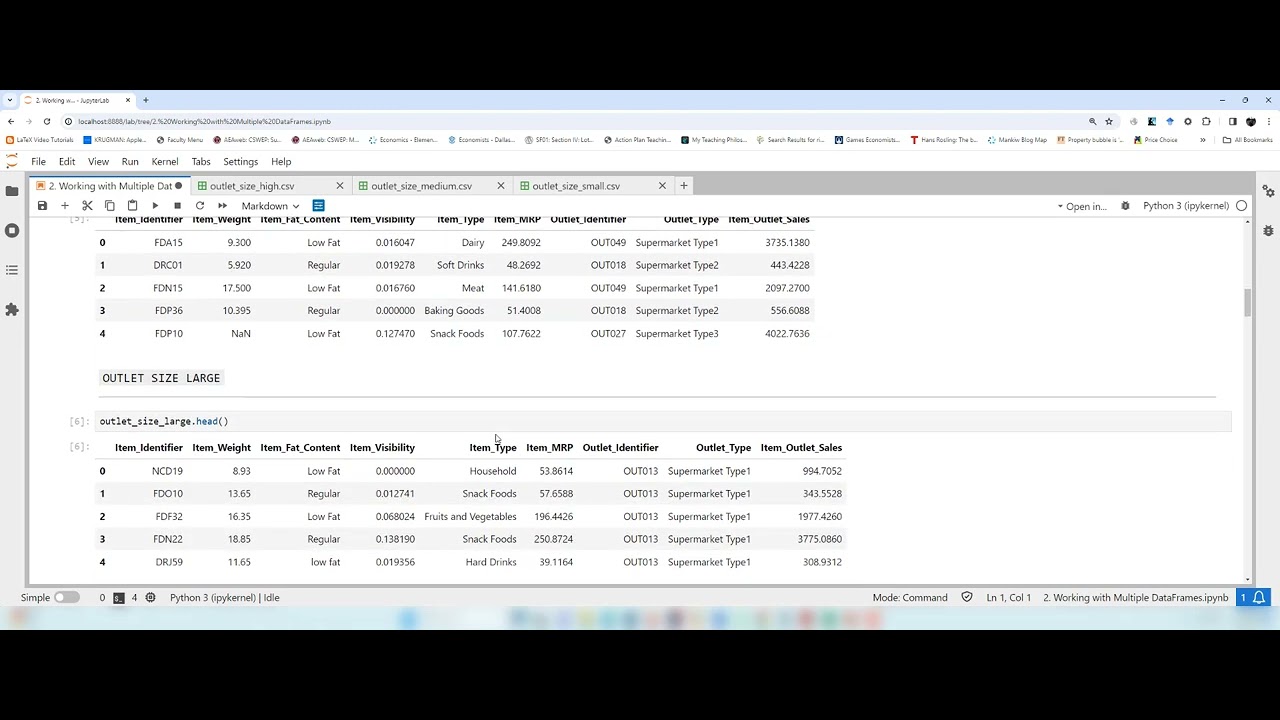Viewport: 1280px width, 720px height.
Task: Switch to outlet_size_high.csv tab
Action: click(x=252, y=186)
